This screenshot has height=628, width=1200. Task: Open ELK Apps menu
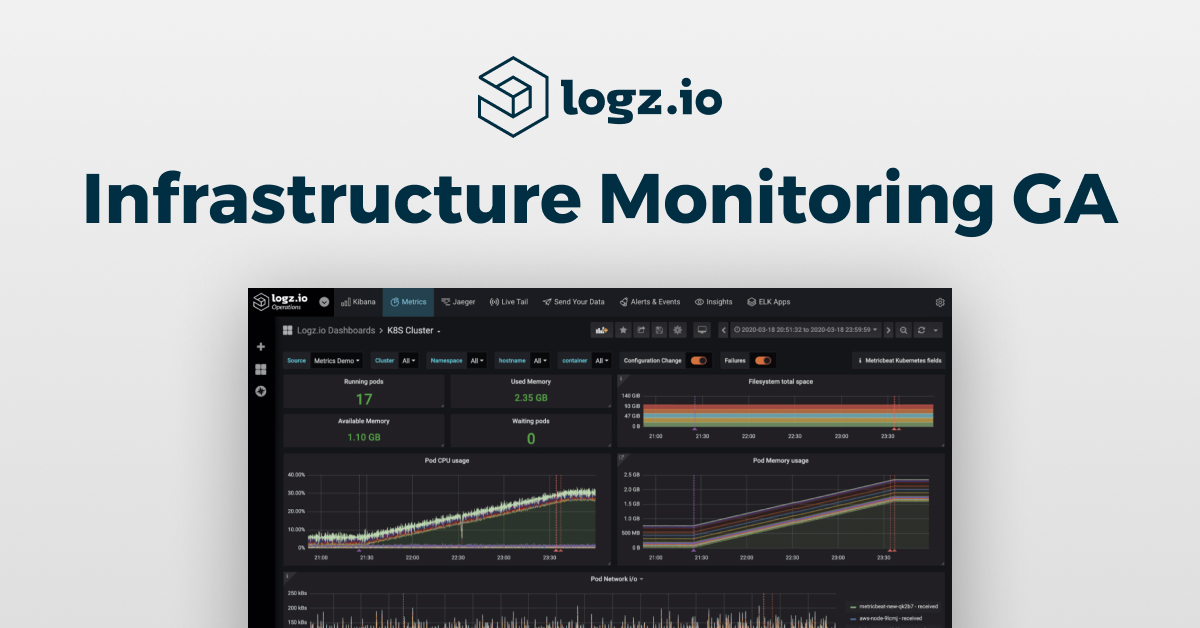tap(768, 302)
